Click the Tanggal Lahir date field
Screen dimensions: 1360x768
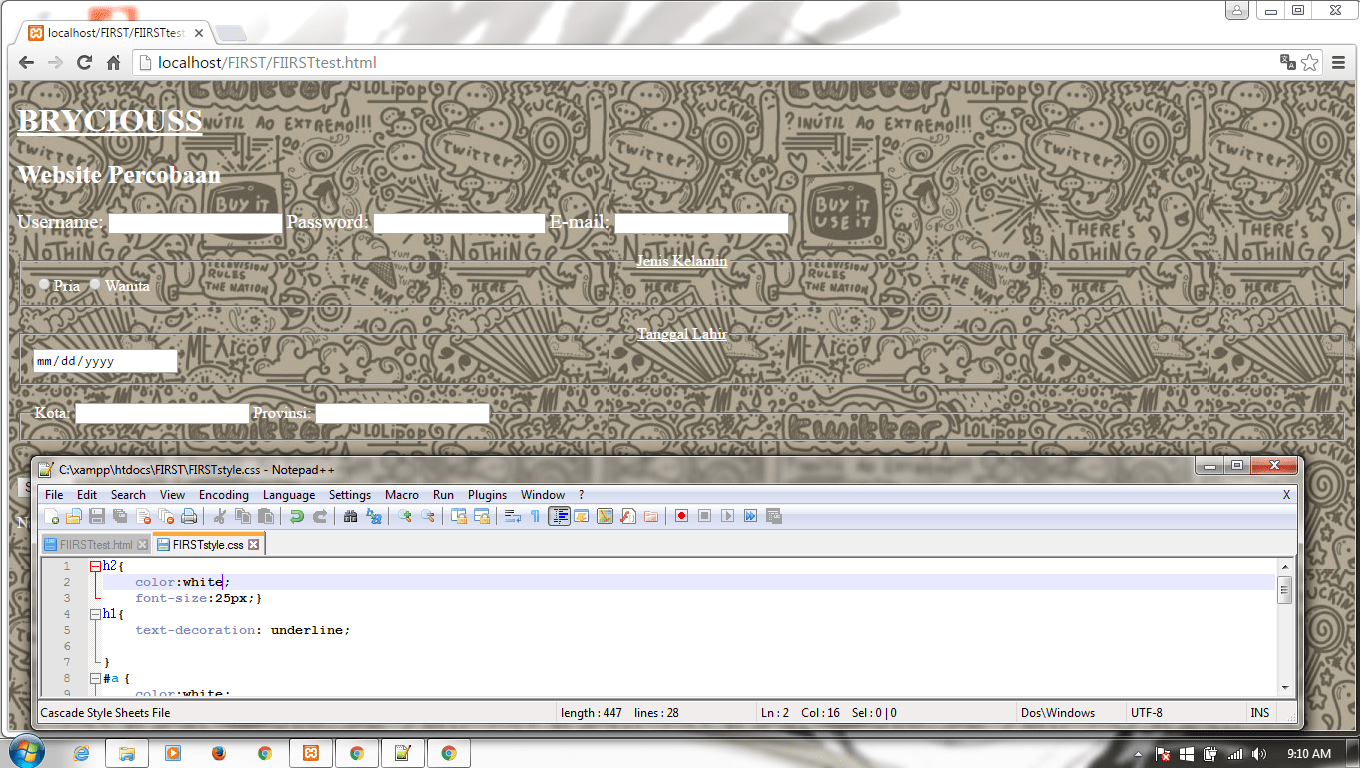(x=105, y=361)
